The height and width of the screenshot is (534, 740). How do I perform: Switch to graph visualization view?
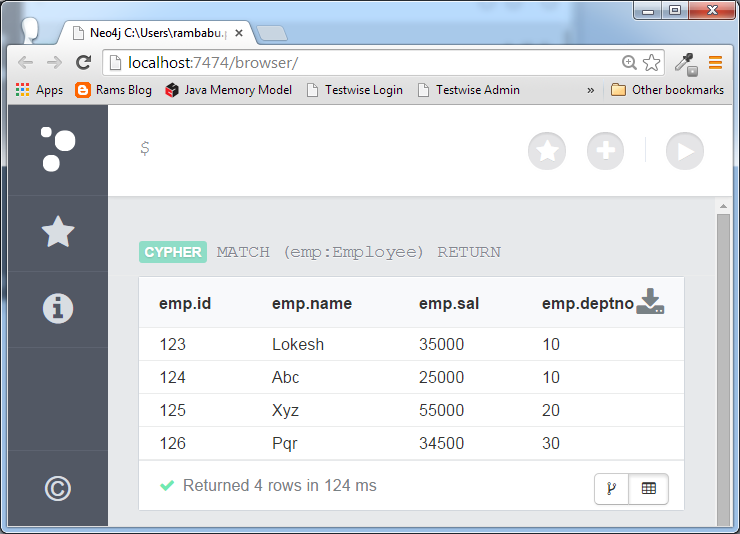click(612, 489)
